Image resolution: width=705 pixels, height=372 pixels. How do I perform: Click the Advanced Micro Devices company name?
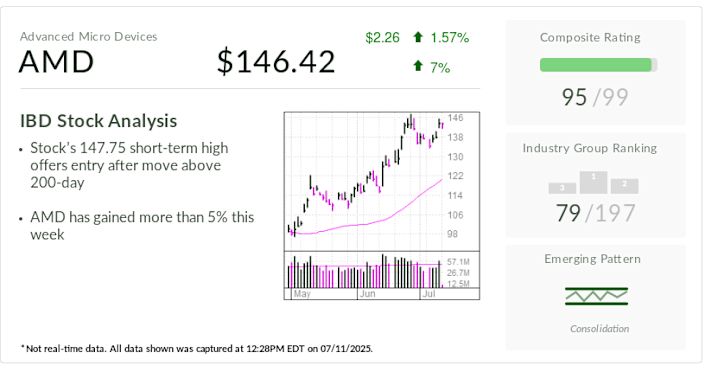tap(89, 36)
